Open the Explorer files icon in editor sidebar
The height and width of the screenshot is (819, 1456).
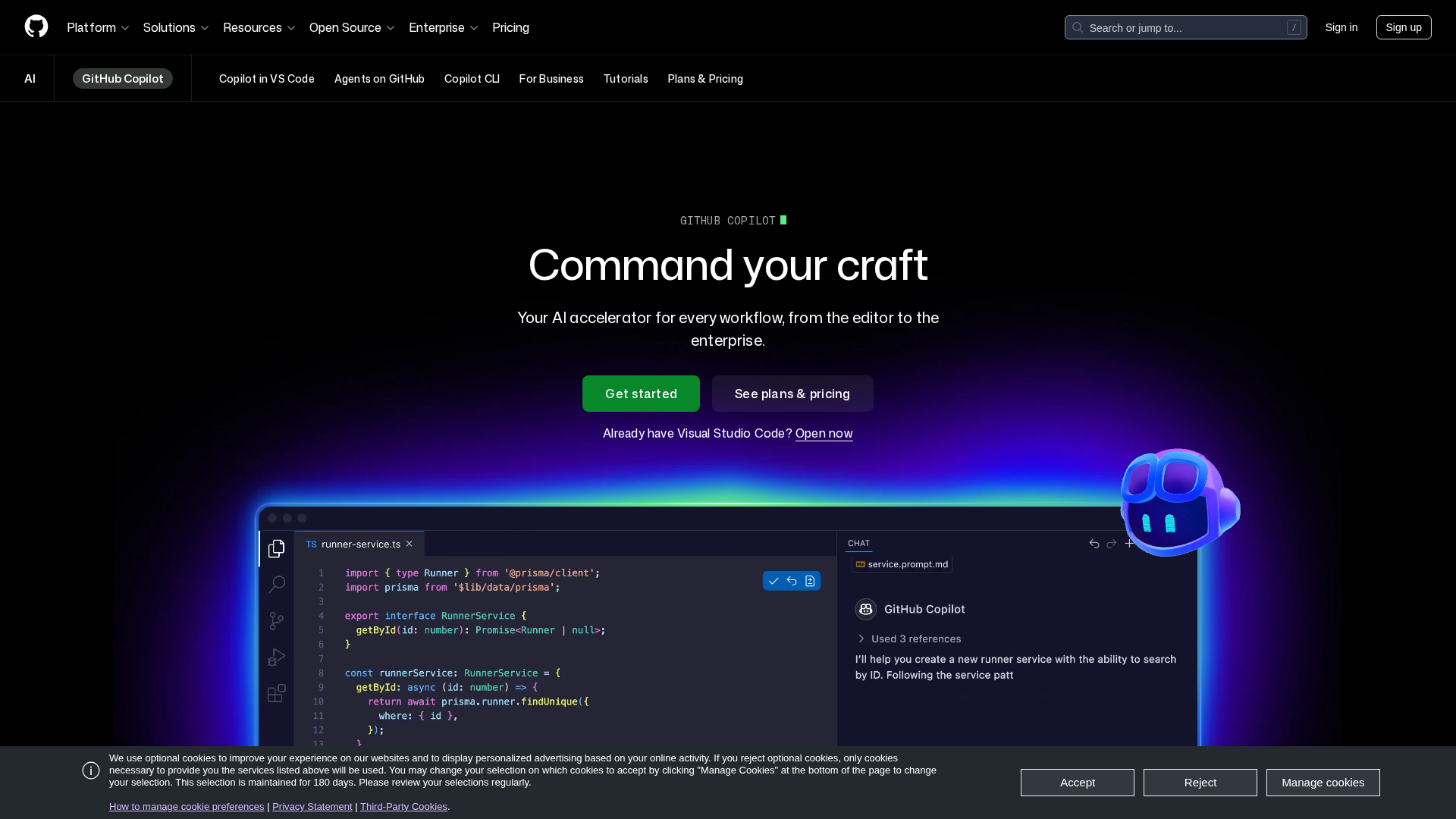tap(277, 548)
